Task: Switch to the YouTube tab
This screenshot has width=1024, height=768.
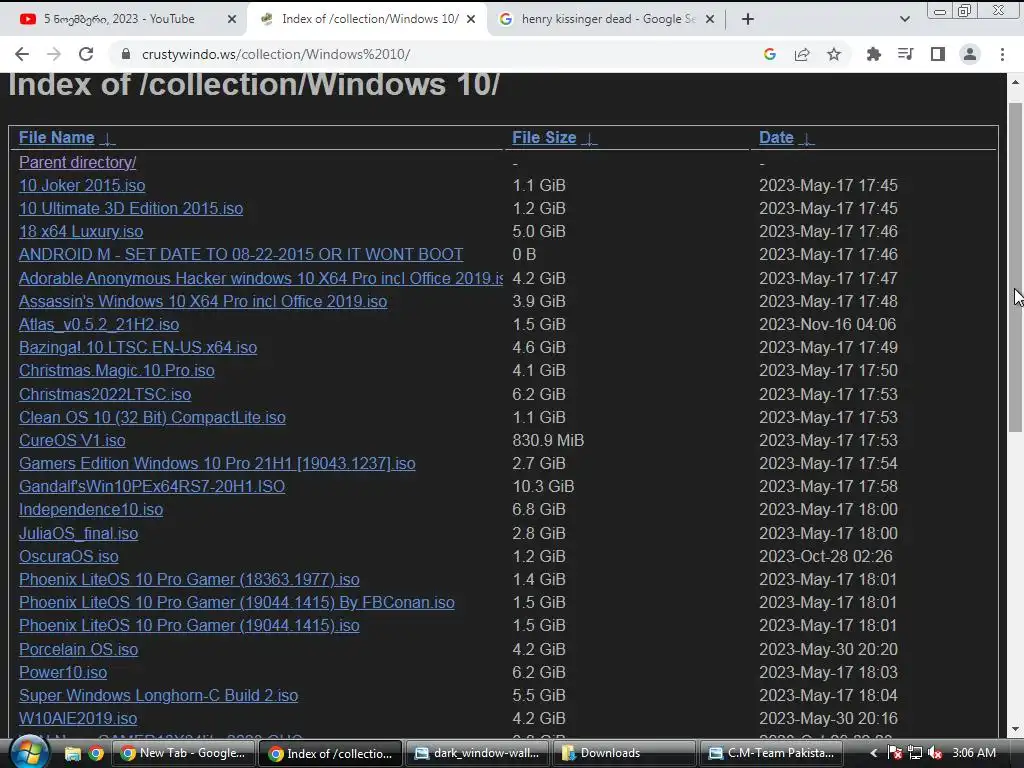Action: 123,19
